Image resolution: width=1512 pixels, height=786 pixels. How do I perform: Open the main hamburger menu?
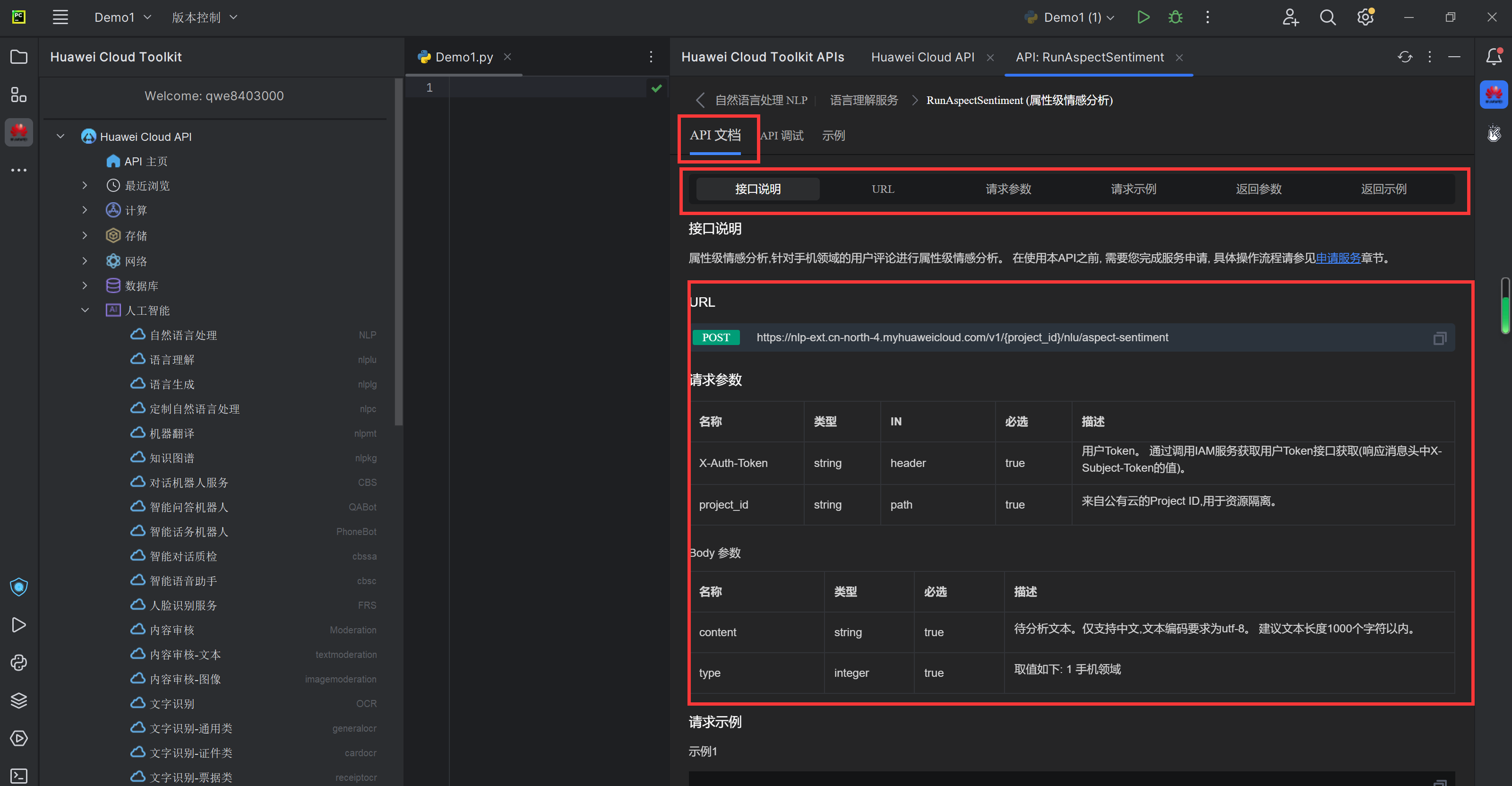pyautogui.click(x=60, y=17)
